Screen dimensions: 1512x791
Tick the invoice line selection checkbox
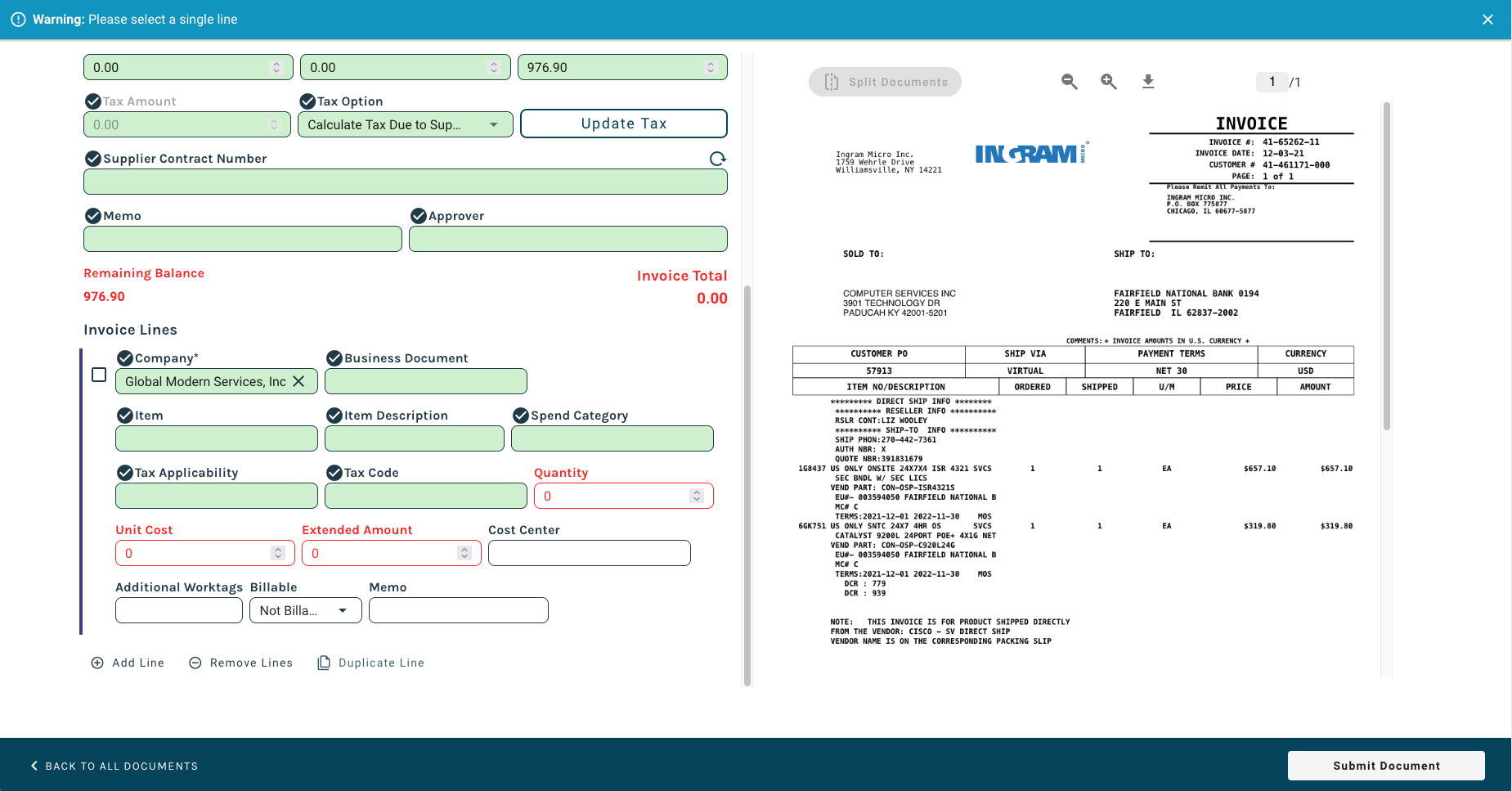(99, 375)
